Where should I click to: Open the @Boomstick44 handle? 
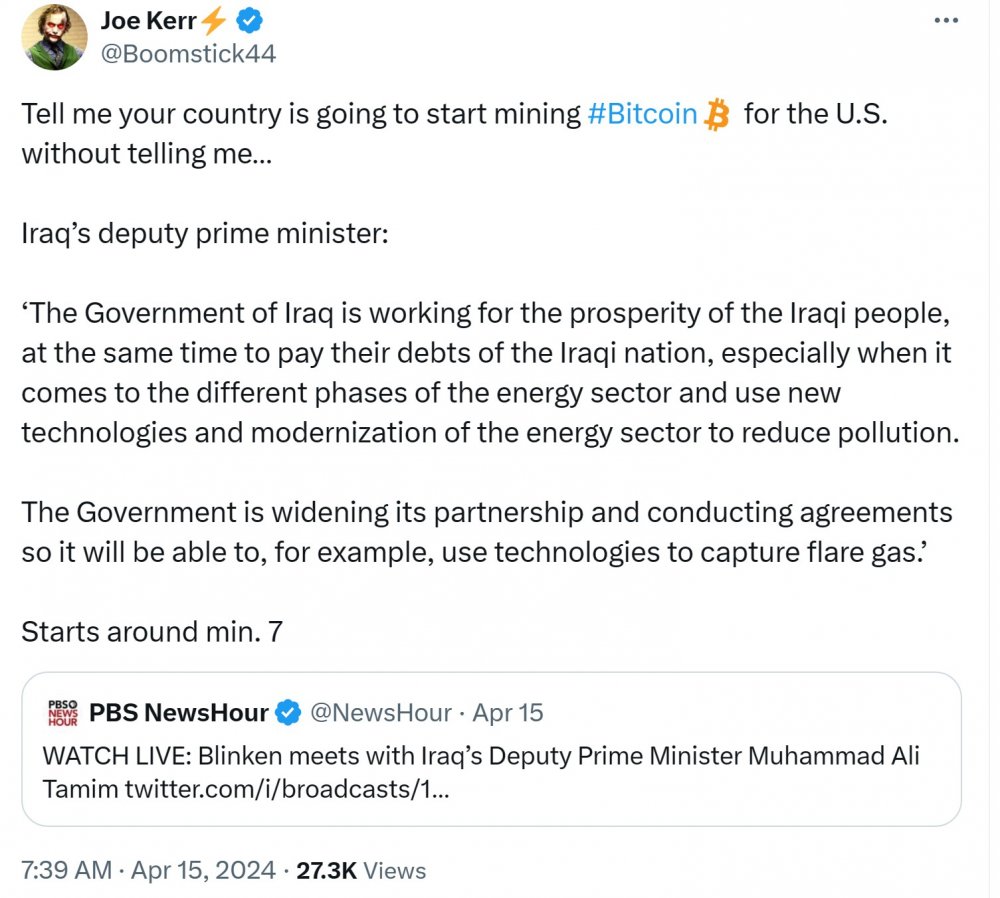pos(187,53)
